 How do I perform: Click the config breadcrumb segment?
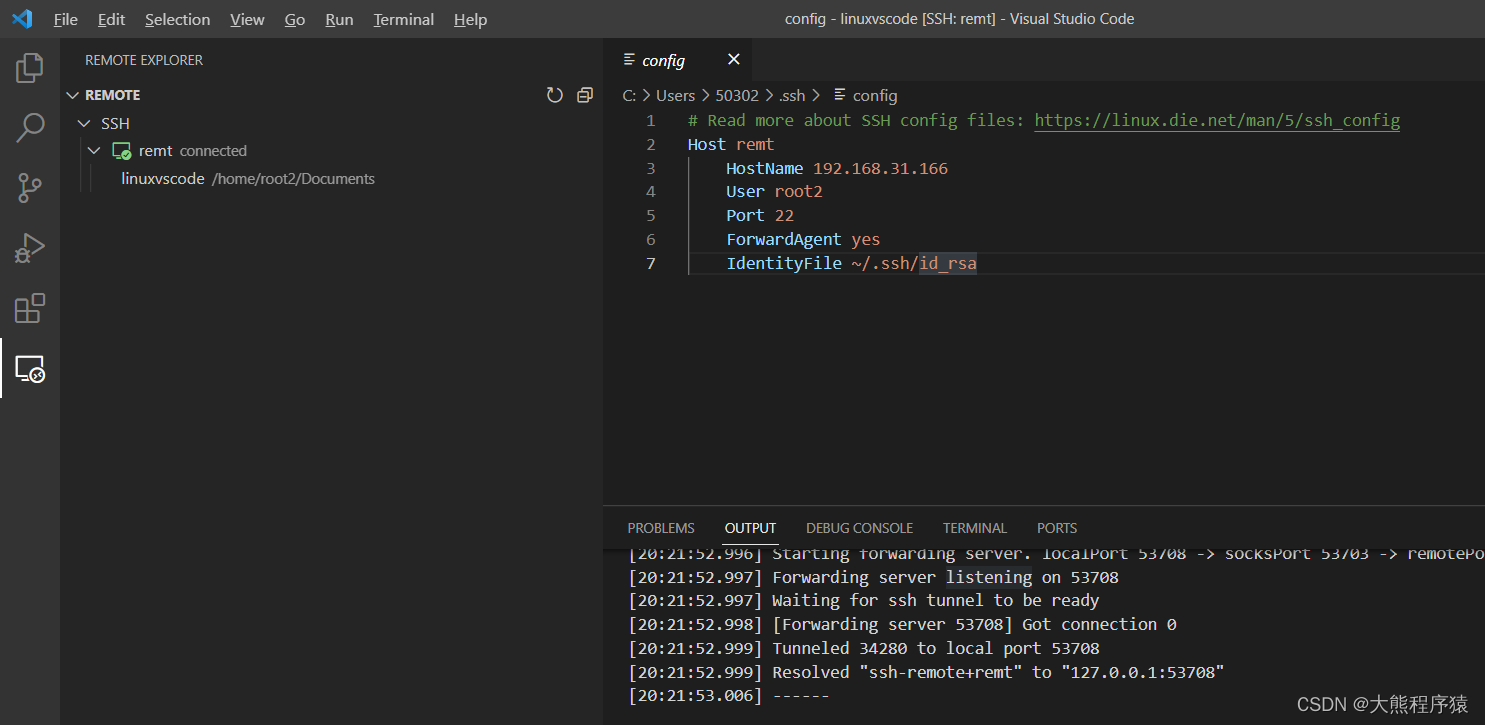tap(875, 95)
